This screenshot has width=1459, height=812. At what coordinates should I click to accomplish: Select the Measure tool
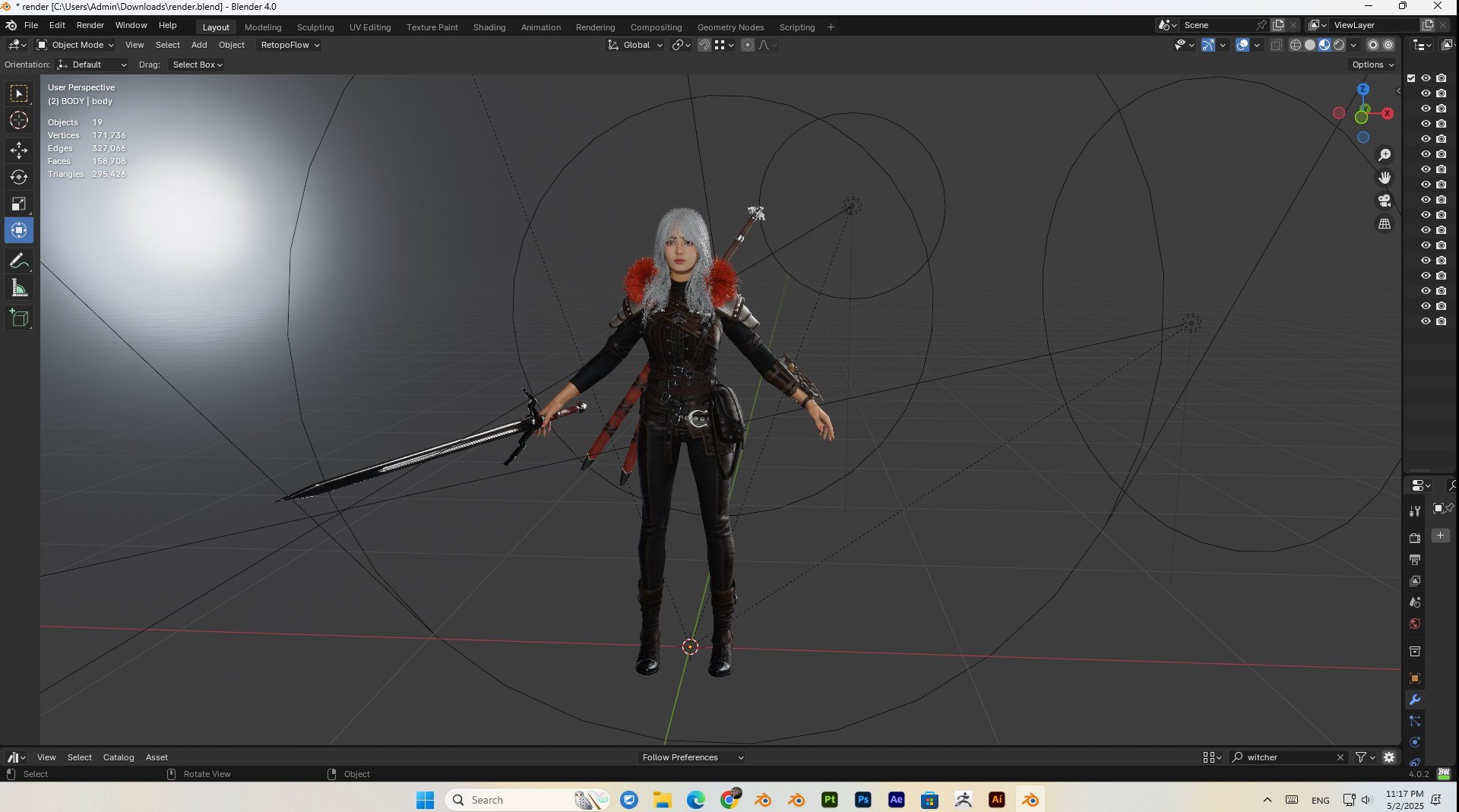(x=19, y=288)
